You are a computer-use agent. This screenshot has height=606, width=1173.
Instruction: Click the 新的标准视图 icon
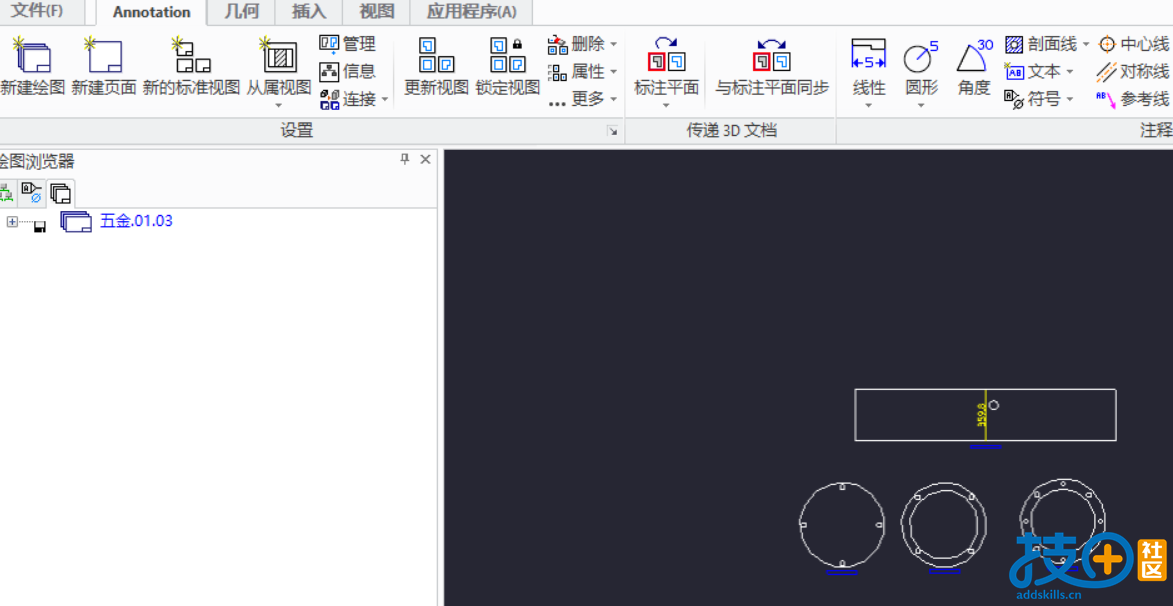click(191, 56)
